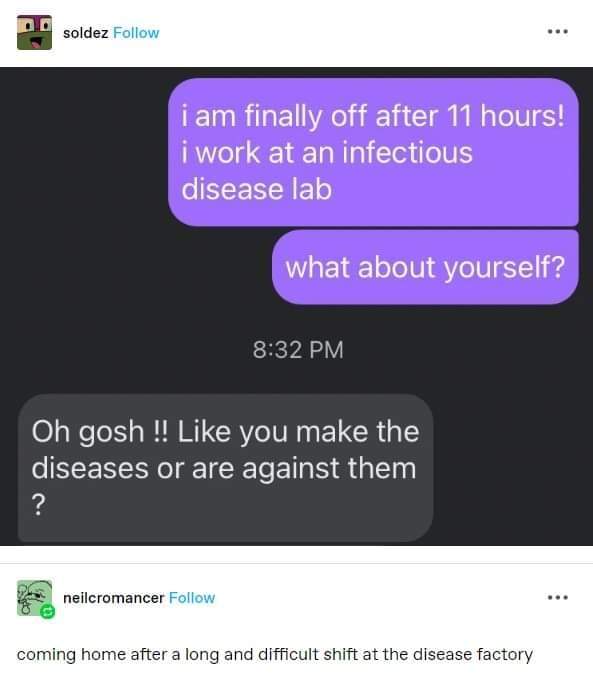593x692 pixels.
Task: Click the 'Oh gosh !!' gray reply bubble
Action: point(225,468)
